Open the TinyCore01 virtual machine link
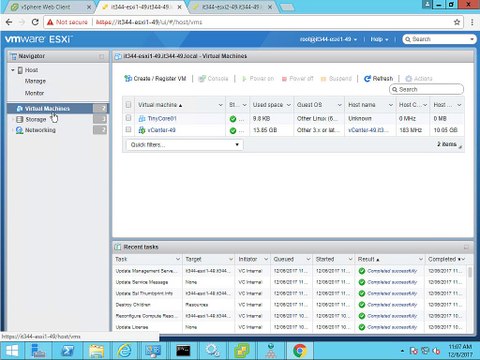Image resolution: width=480 pixels, height=360 pixels. (x=162, y=118)
